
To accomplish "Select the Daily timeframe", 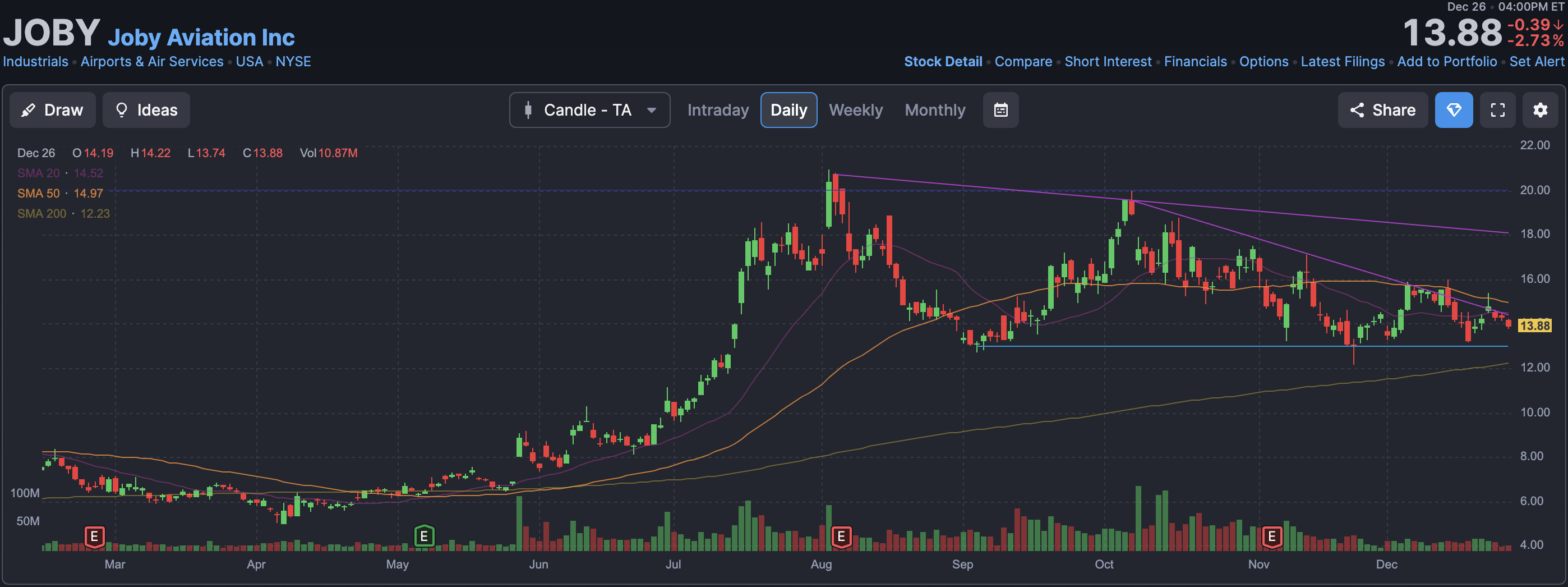I will pyautogui.click(x=788, y=110).
